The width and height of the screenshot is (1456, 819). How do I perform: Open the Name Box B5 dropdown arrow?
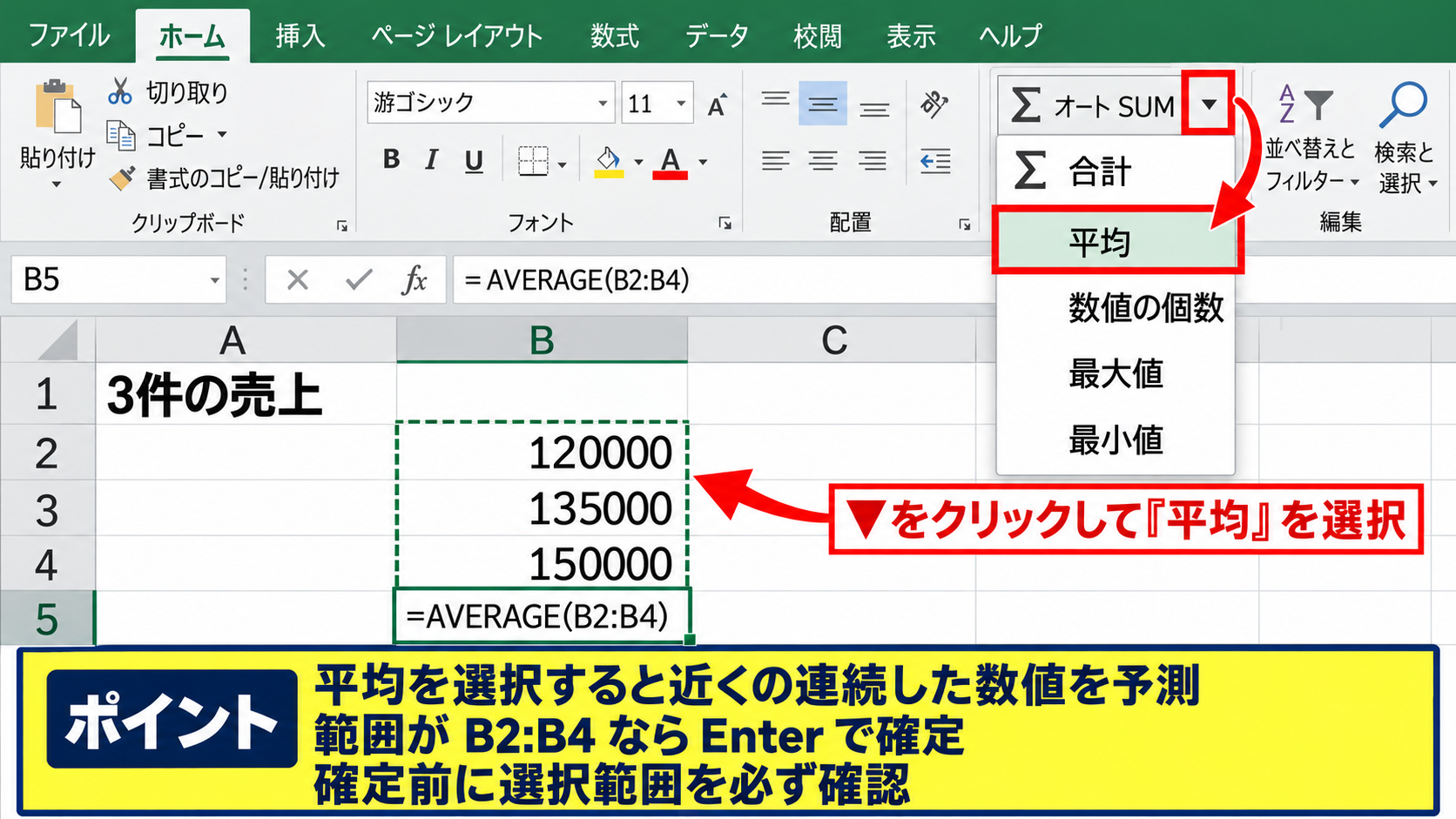[x=214, y=280]
